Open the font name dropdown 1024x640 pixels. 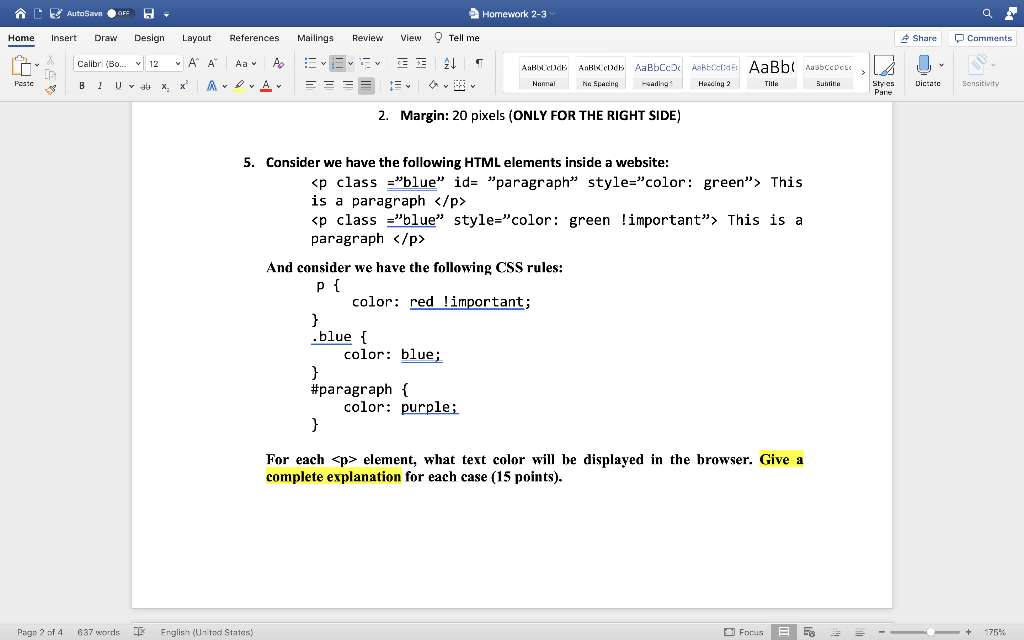[137, 63]
